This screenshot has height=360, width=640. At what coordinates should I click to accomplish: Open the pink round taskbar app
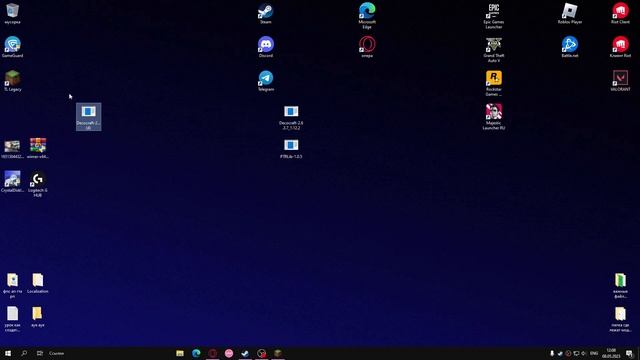229,353
